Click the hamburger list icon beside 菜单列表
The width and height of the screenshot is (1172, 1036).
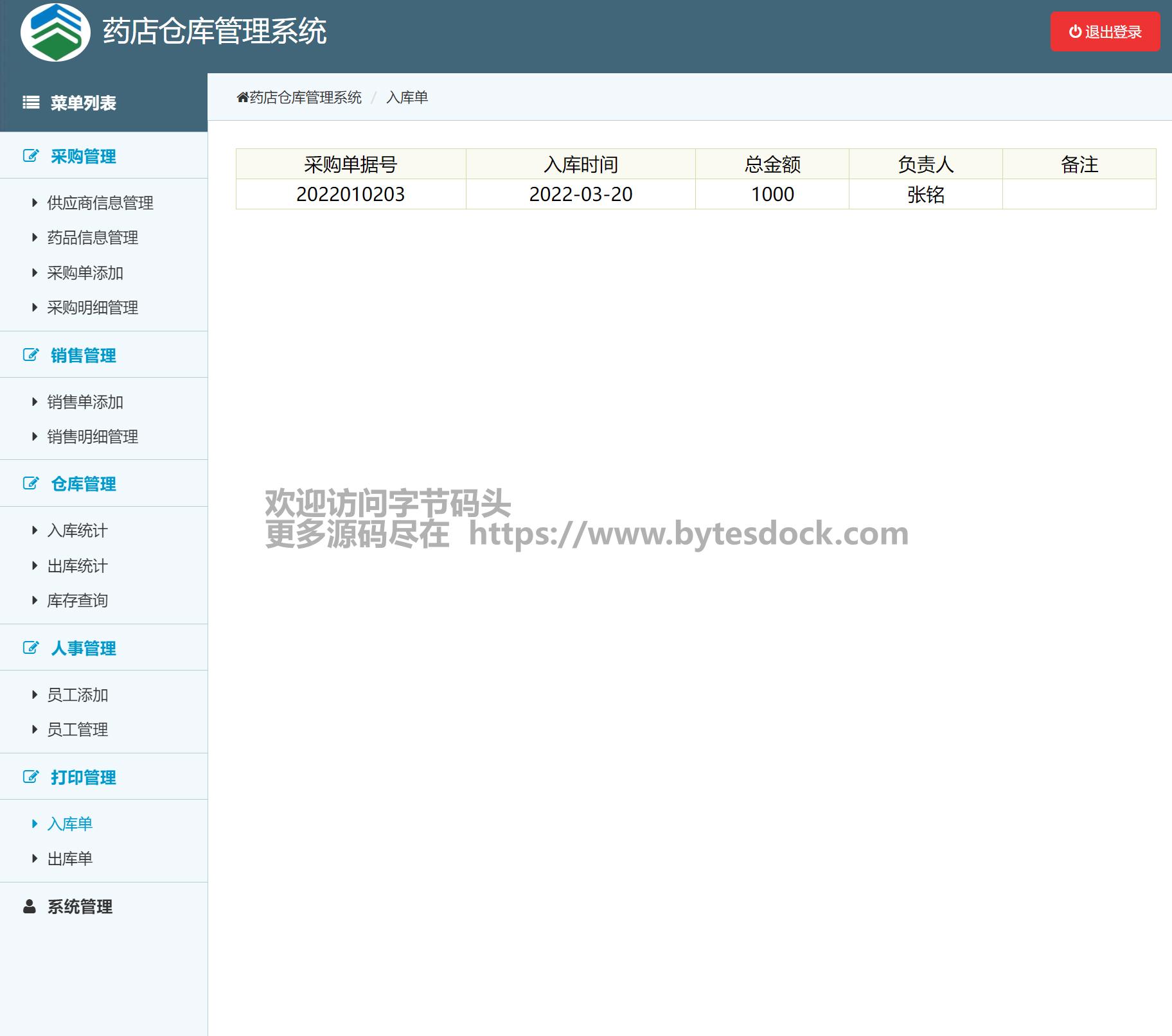tap(31, 103)
